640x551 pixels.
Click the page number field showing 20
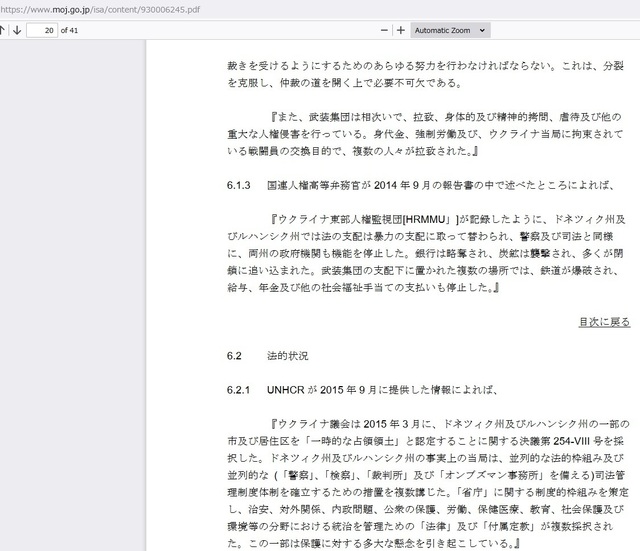coord(42,30)
